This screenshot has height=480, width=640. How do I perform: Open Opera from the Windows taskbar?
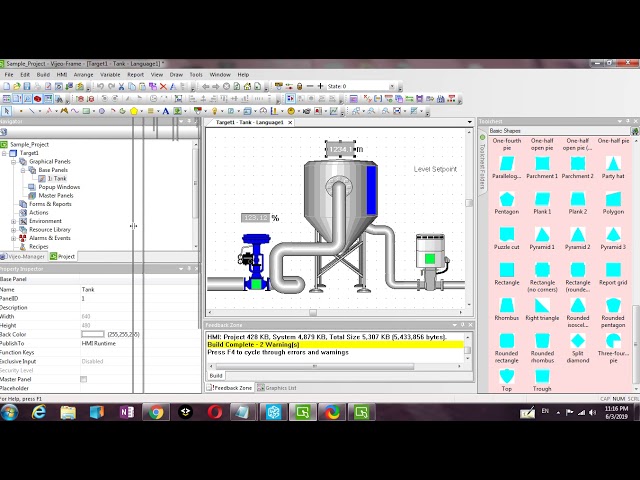pyautogui.click(x=215, y=412)
